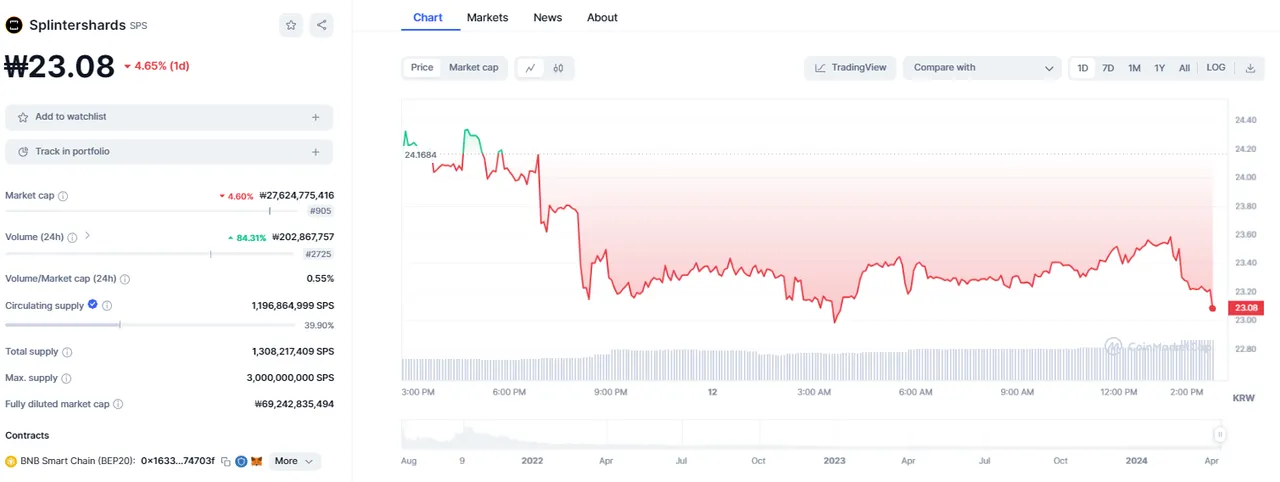Click the star favorite icon beside Splintershards
Viewport: 1280px width, 482px height.
click(291, 25)
